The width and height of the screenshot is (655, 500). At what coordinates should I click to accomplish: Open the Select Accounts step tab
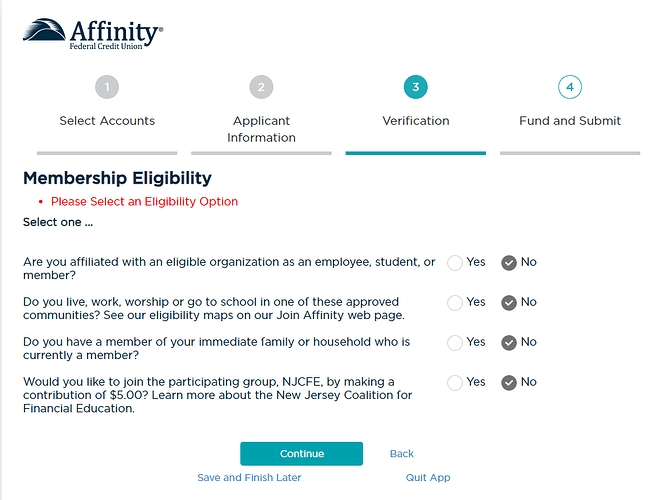coord(107,121)
